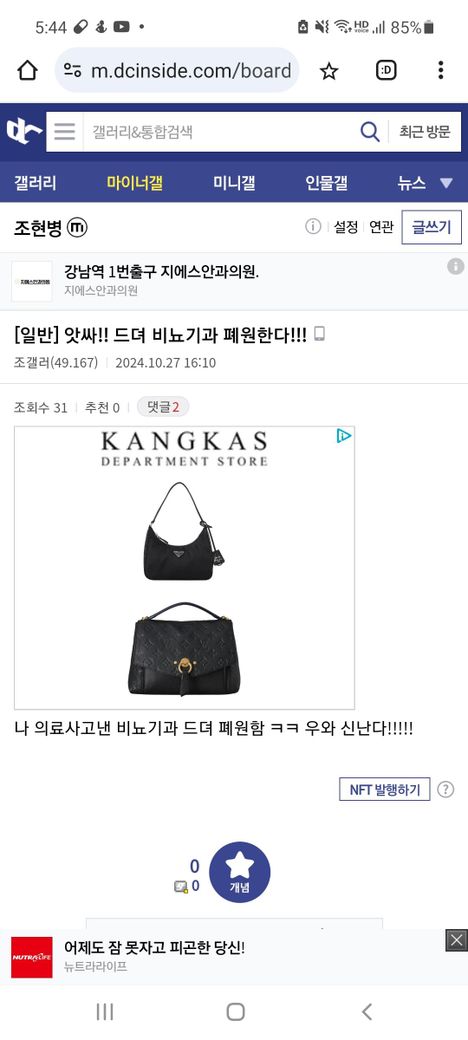Focus the 갤러리&통합검색 search field
This screenshot has height=1040, width=468.
click(x=219, y=131)
